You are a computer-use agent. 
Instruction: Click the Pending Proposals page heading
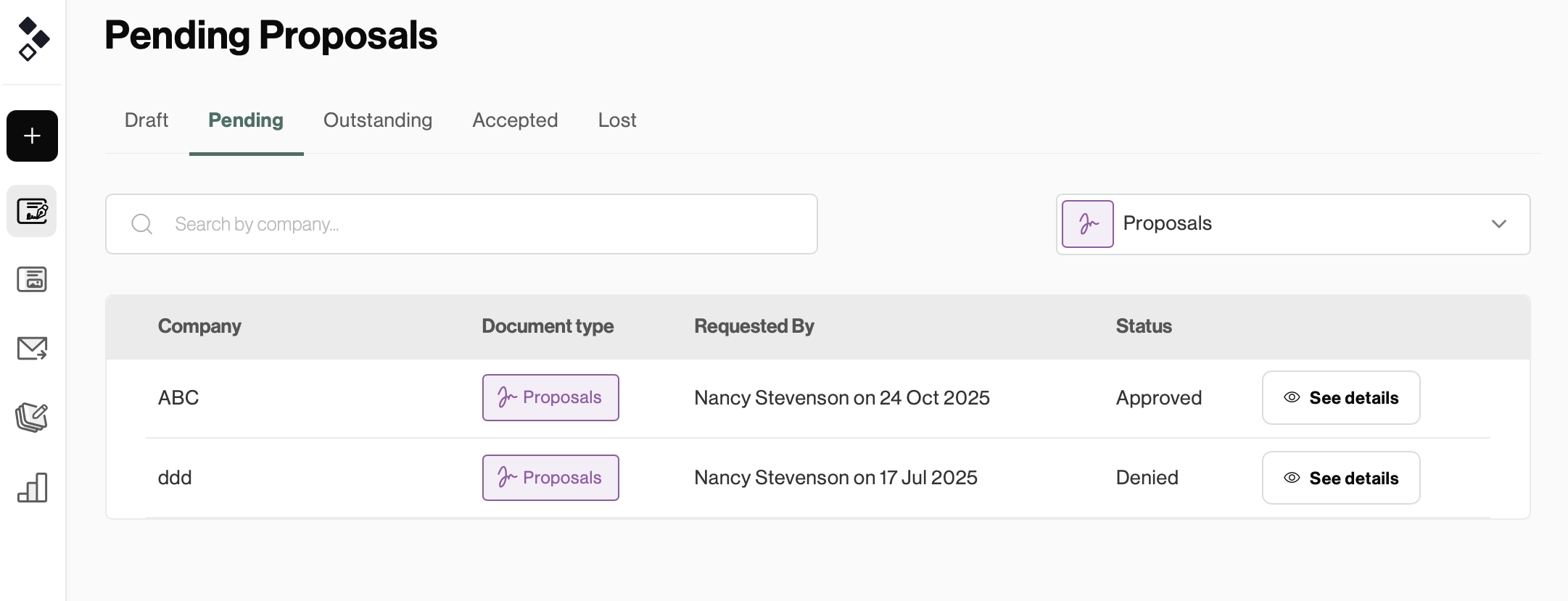(x=271, y=36)
